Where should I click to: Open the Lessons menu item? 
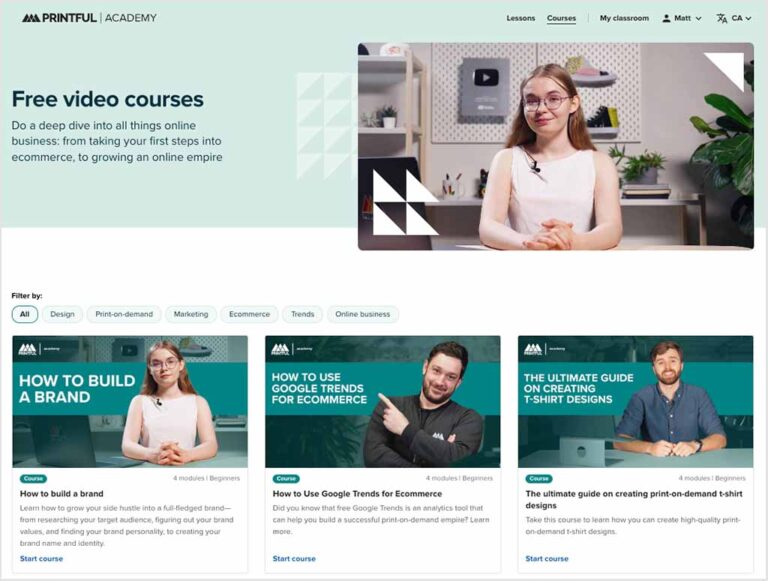[521, 18]
